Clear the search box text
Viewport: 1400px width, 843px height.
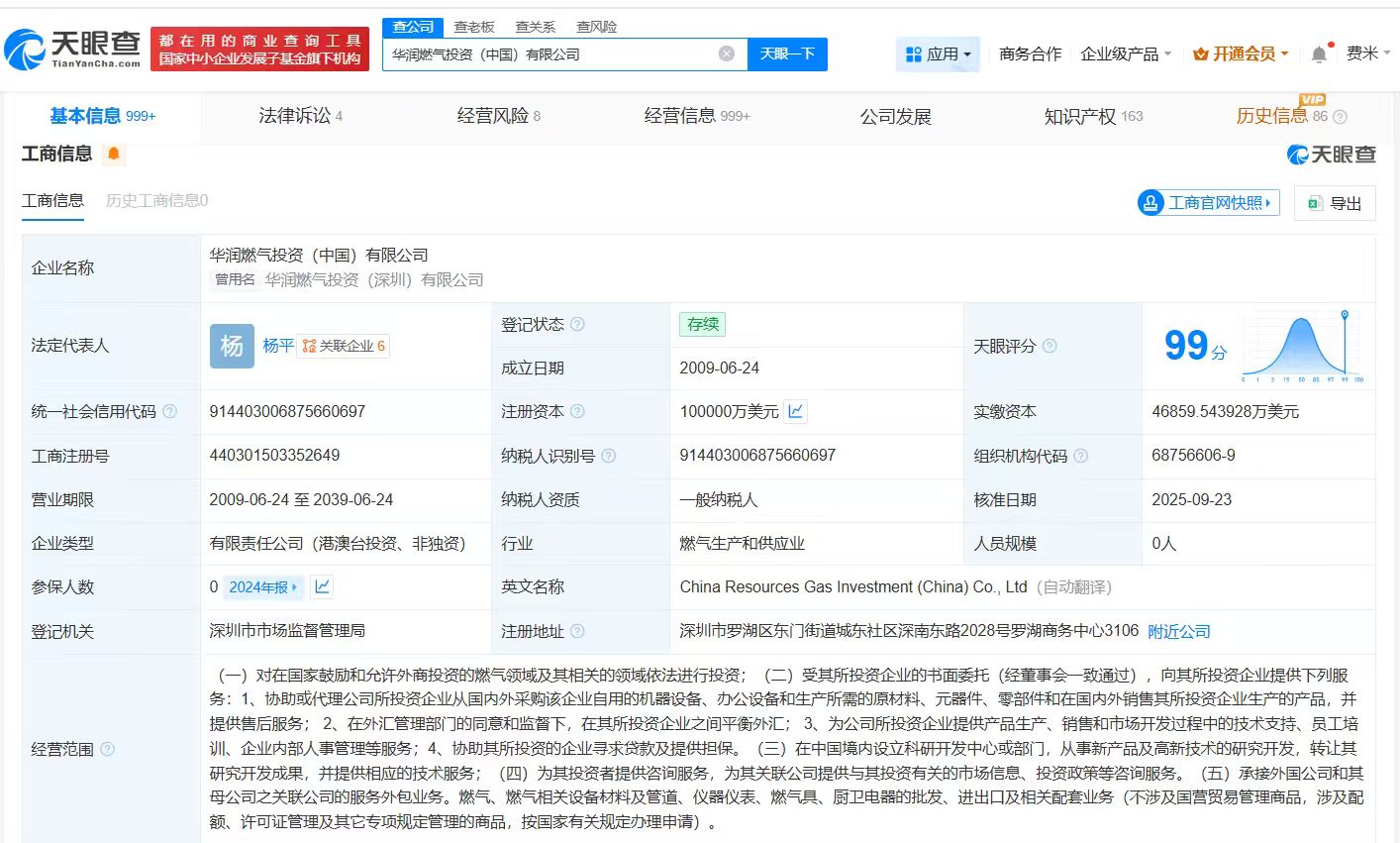coord(727,53)
